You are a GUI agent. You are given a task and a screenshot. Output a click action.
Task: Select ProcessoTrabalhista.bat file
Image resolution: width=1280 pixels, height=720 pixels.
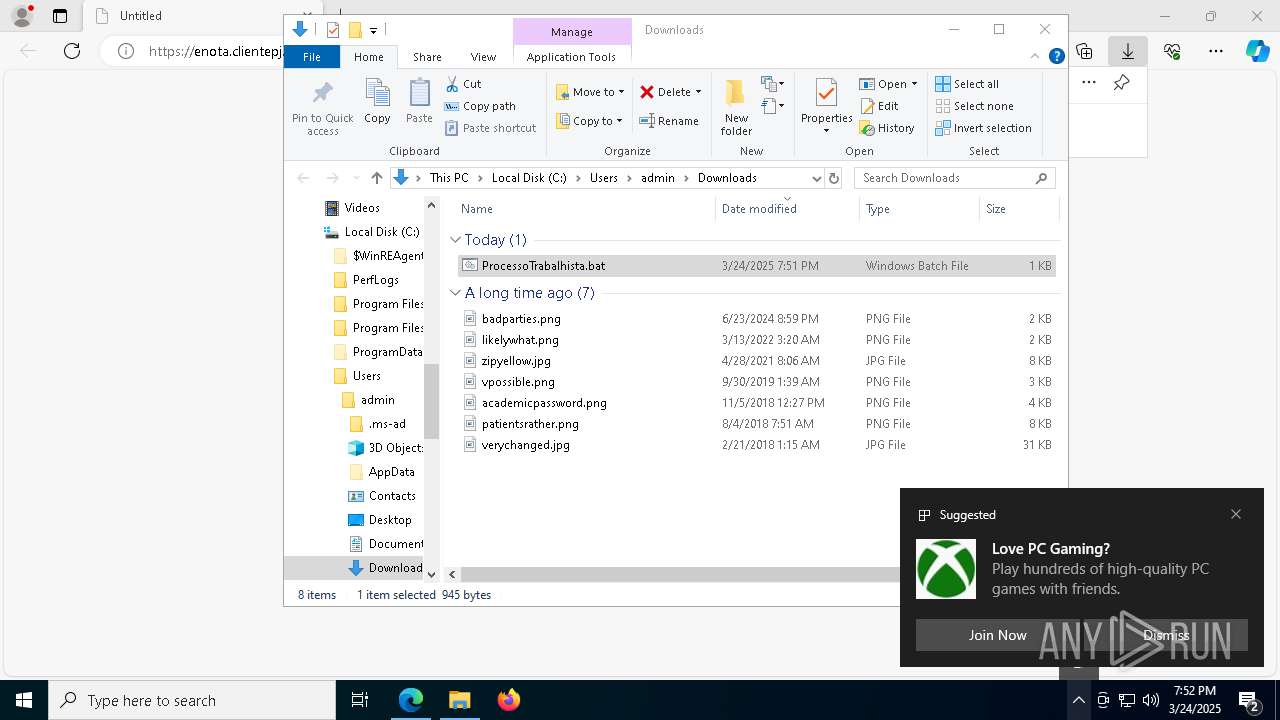pyautogui.click(x=757, y=266)
